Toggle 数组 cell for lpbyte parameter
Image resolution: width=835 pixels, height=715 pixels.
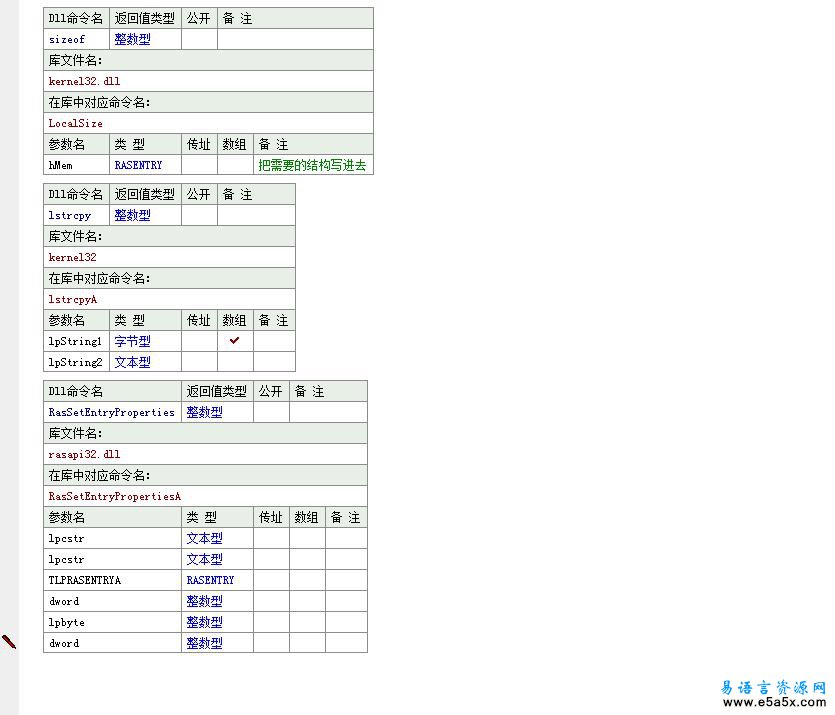tap(307, 622)
